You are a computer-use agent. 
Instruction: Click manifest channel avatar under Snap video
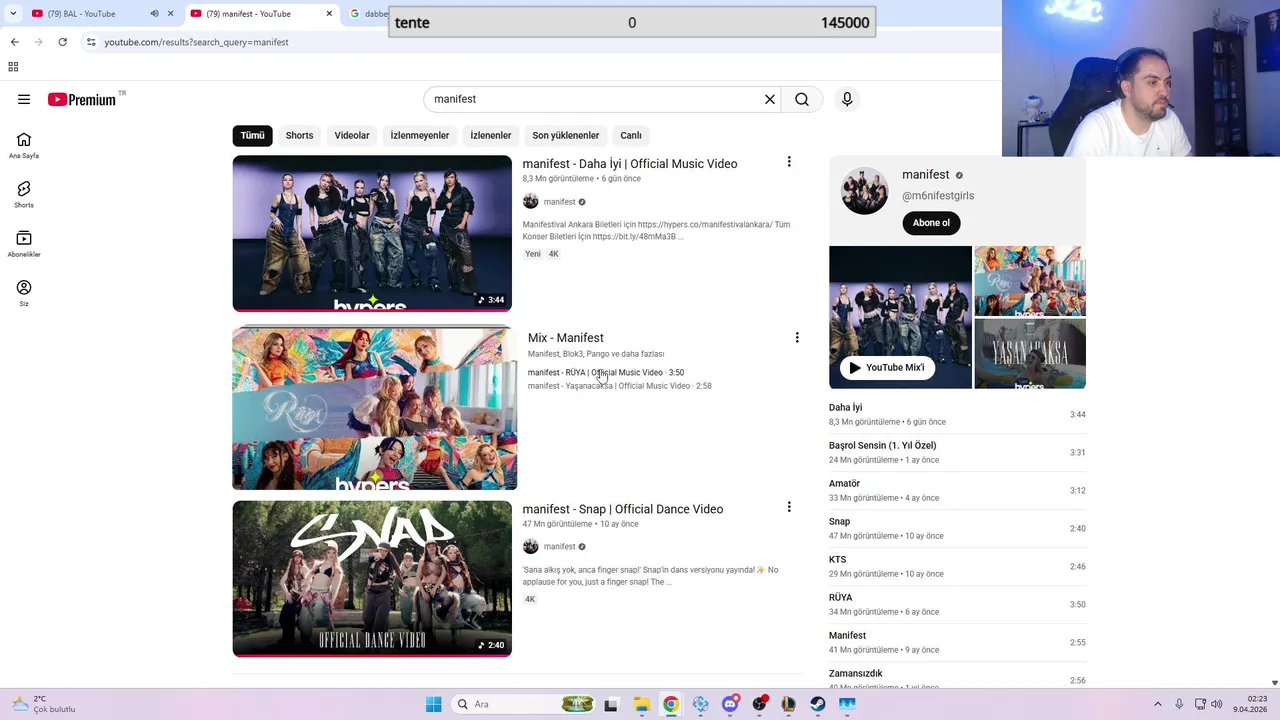531,546
